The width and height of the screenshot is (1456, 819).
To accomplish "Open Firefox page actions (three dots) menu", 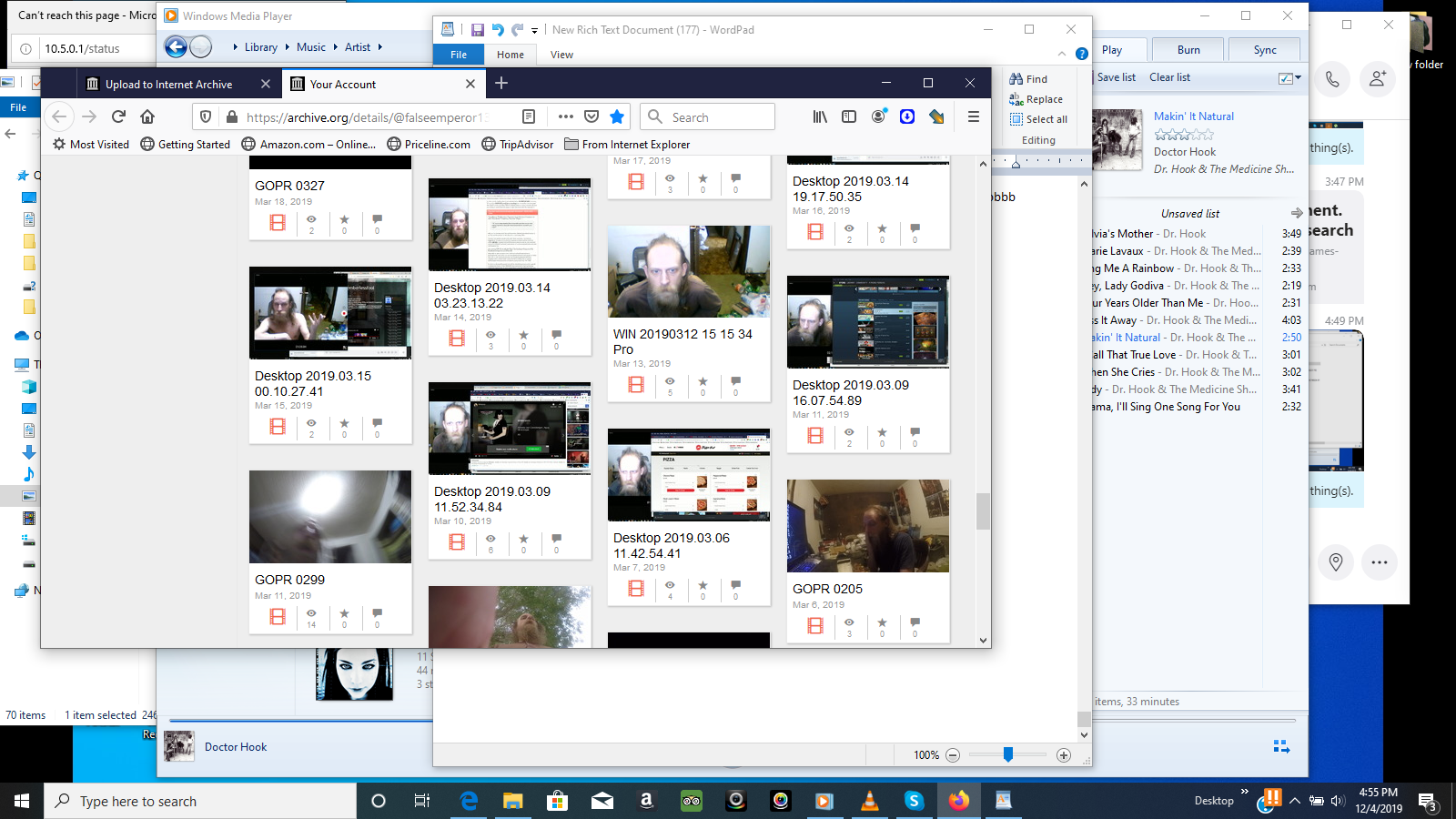I will pos(566,116).
